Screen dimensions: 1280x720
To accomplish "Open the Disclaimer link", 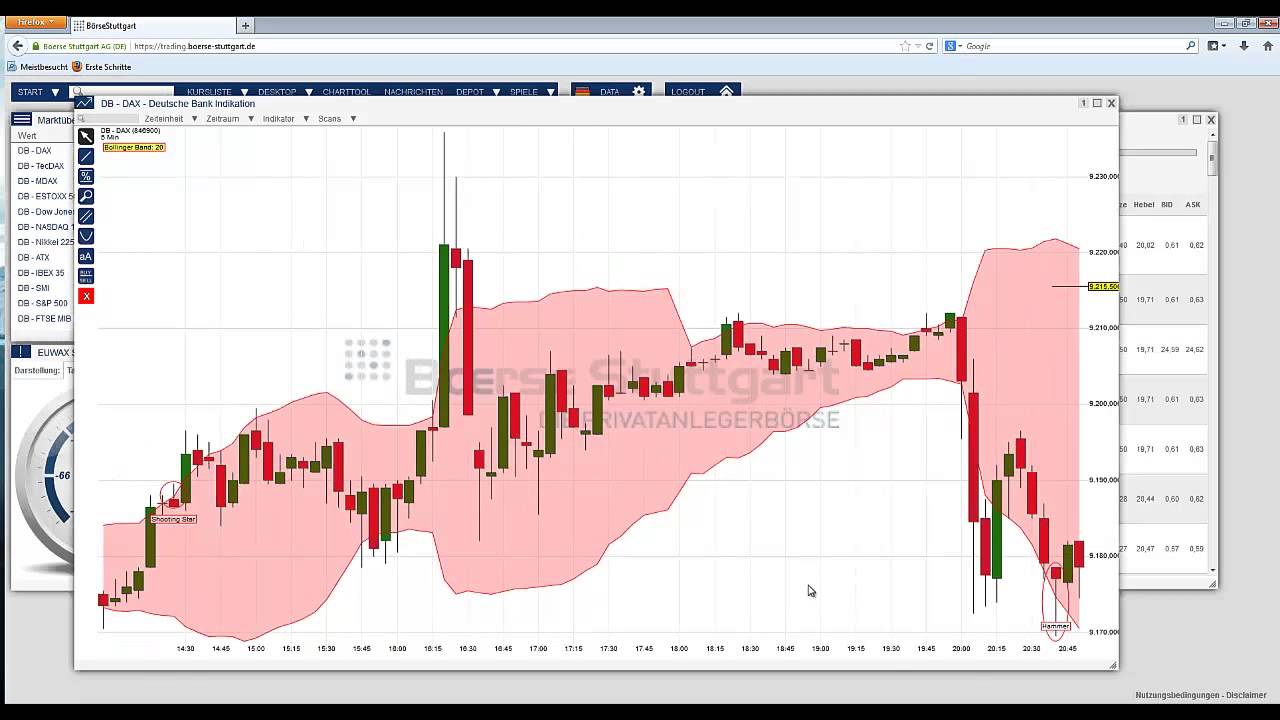I will coord(1248,695).
